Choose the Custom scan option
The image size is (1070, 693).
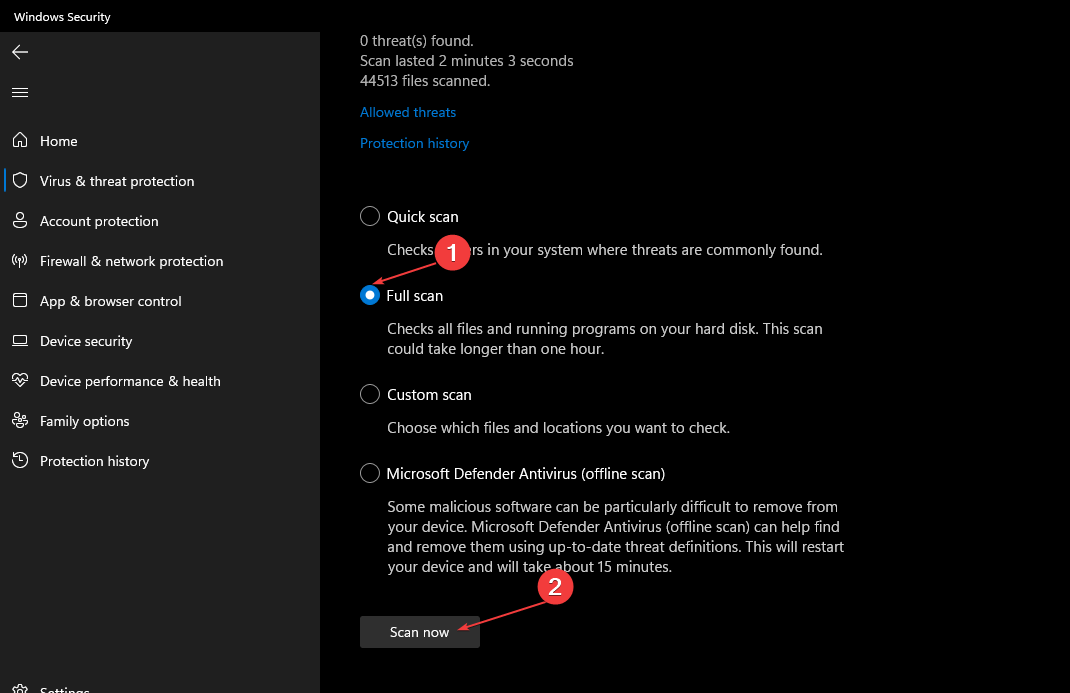click(369, 394)
